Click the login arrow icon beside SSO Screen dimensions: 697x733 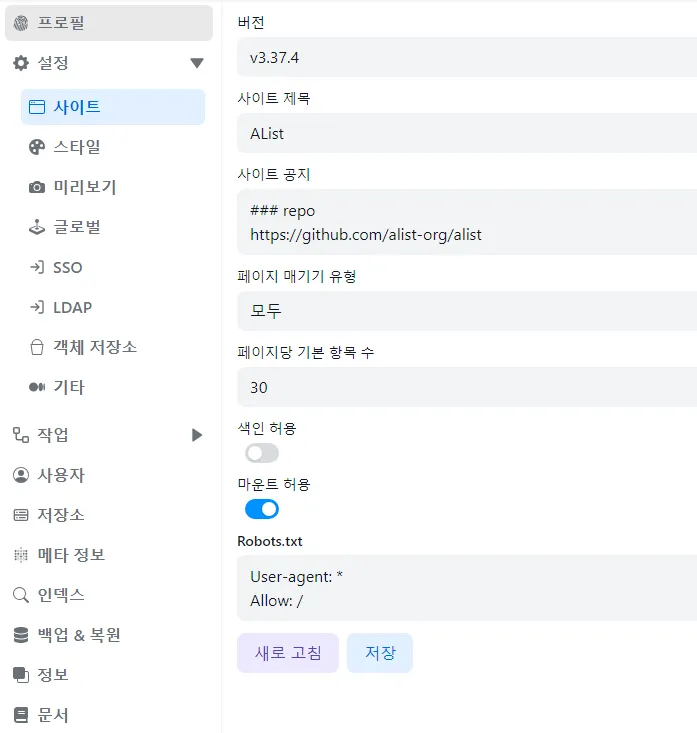tap(37, 267)
